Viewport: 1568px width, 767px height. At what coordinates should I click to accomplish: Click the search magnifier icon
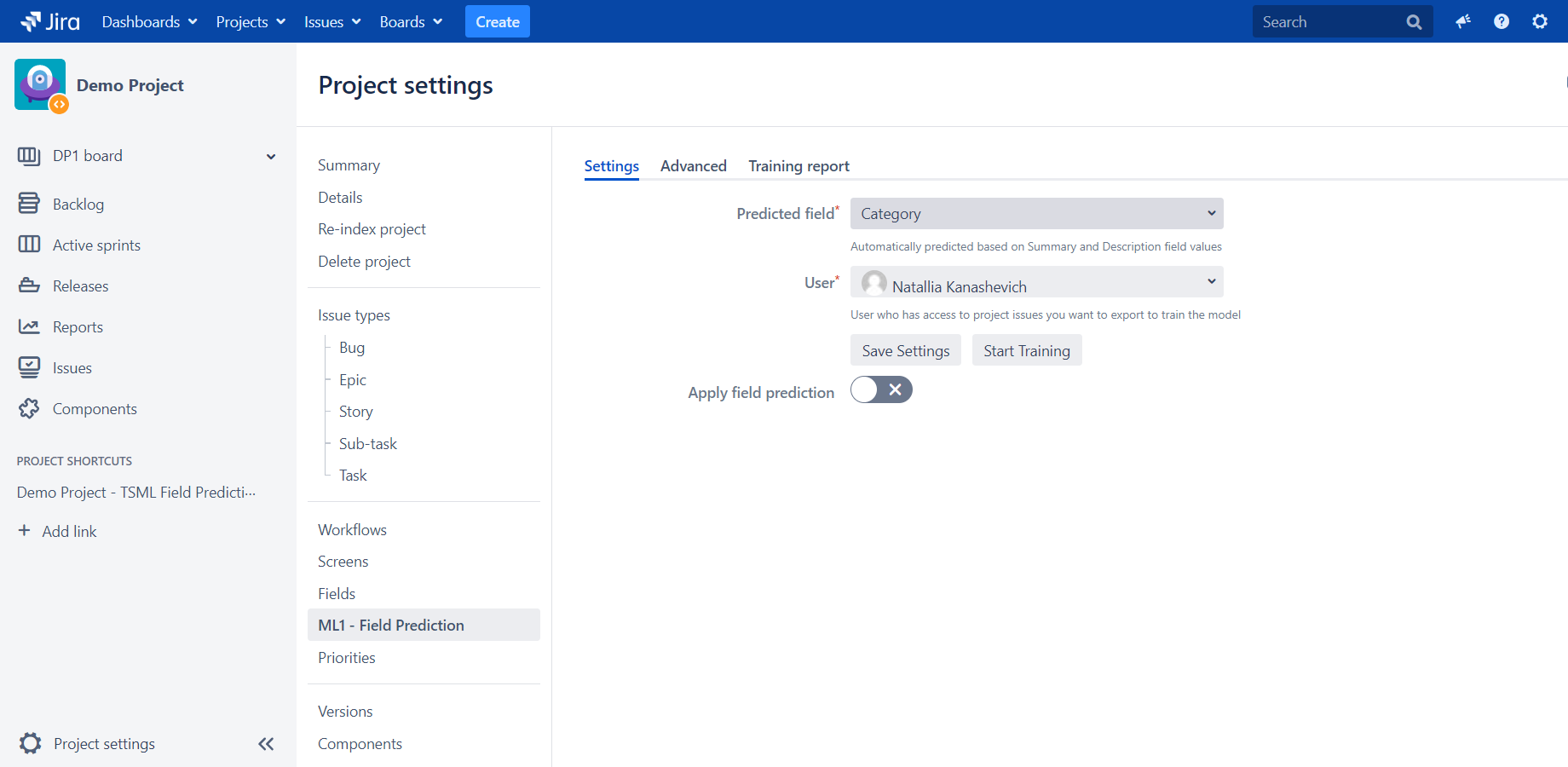click(1414, 22)
